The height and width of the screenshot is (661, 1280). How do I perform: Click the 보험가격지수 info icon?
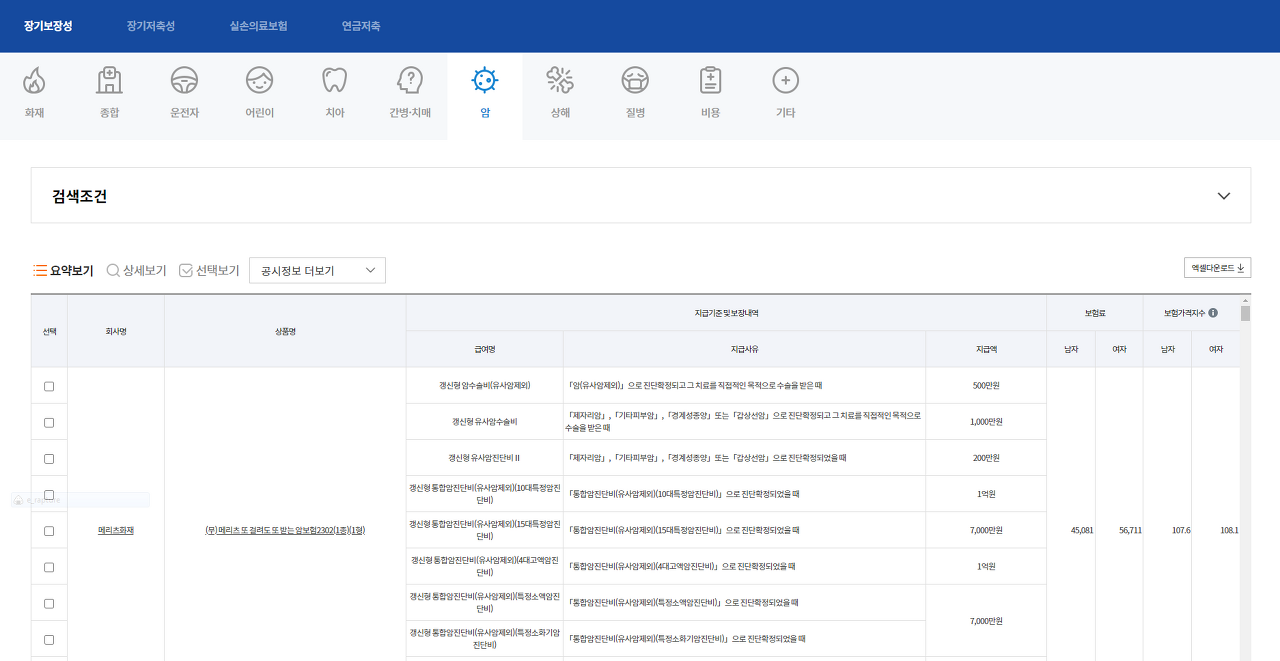point(1213,313)
